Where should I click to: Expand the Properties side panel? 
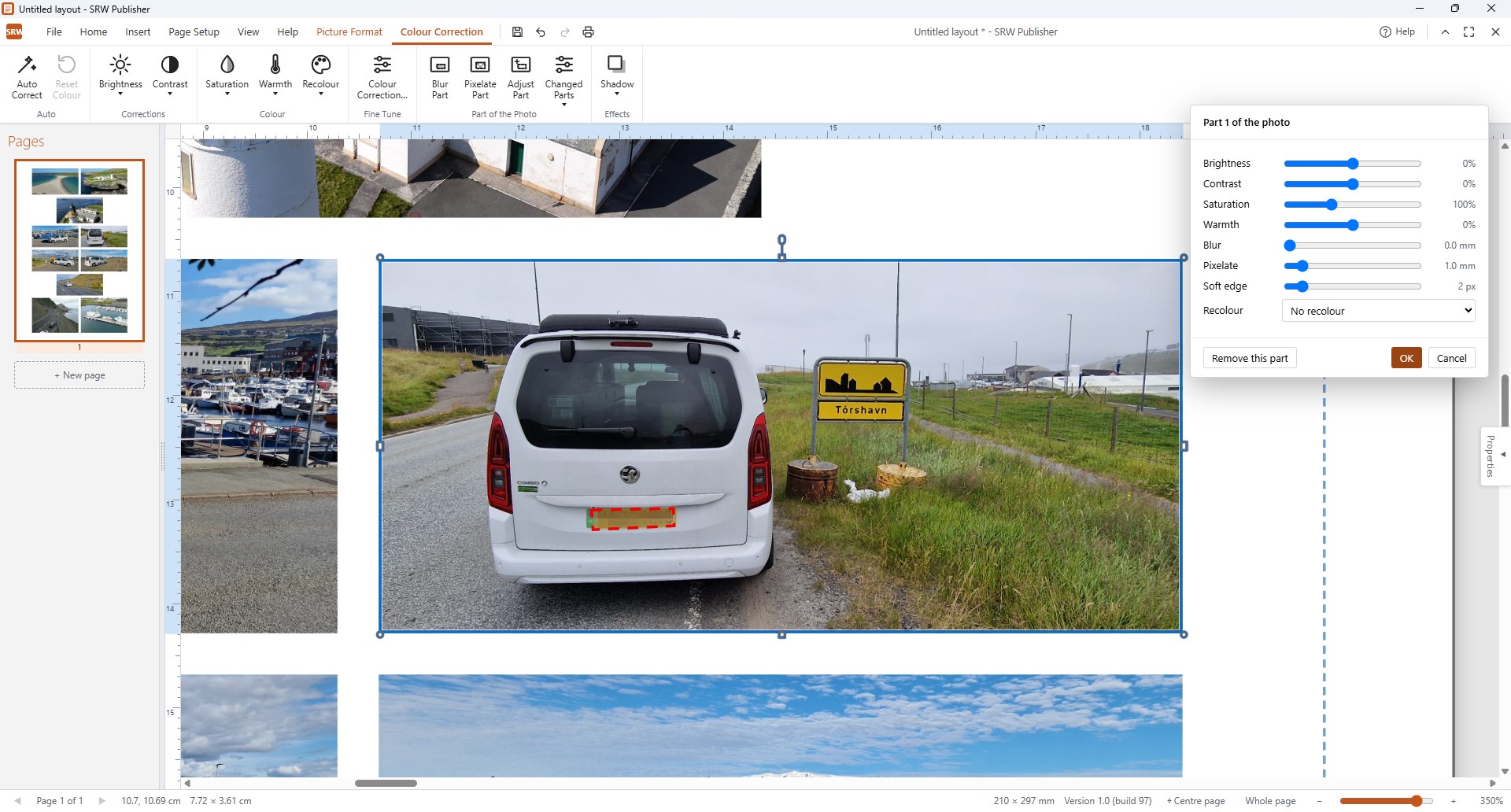pos(1494,456)
